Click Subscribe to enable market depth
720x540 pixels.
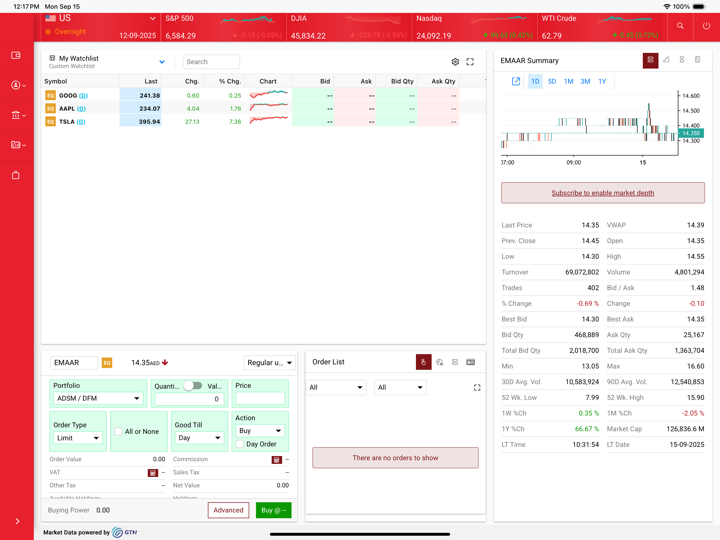point(602,193)
